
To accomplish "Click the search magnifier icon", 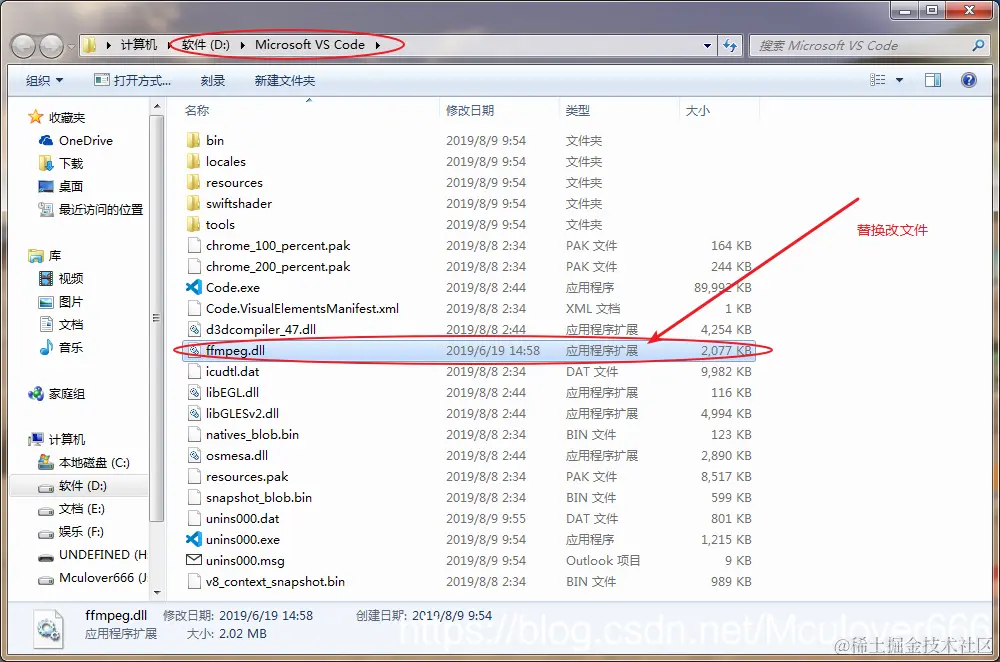I will [978, 45].
